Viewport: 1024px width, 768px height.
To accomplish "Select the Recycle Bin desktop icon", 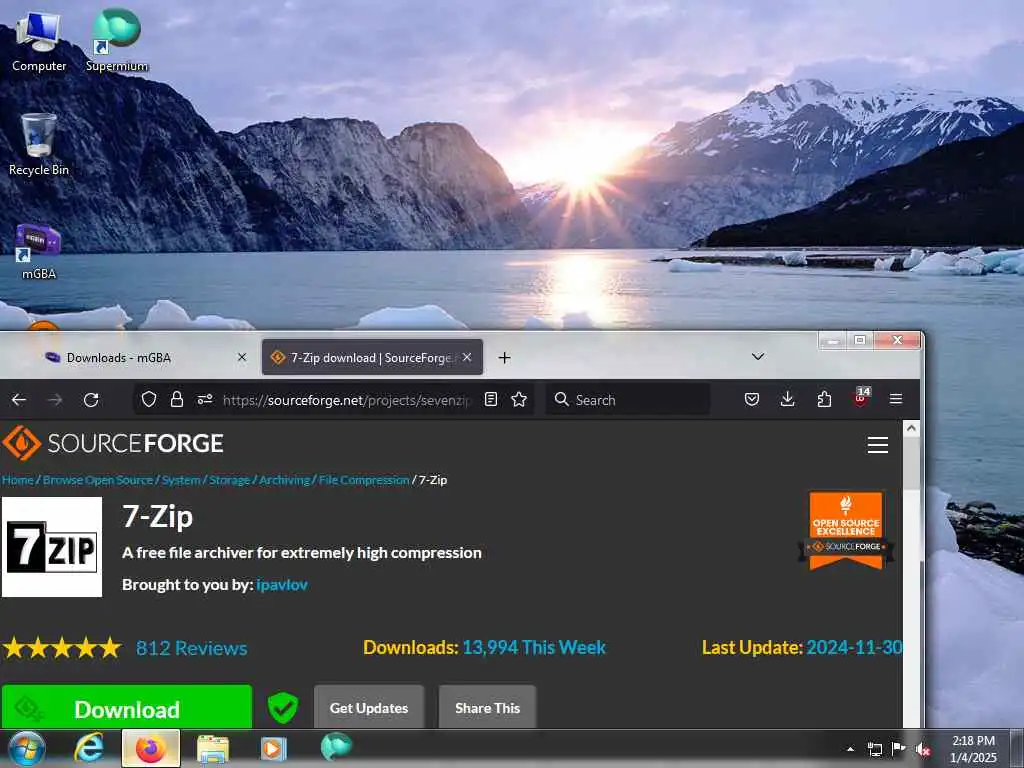I will click(x=39, y=144).
